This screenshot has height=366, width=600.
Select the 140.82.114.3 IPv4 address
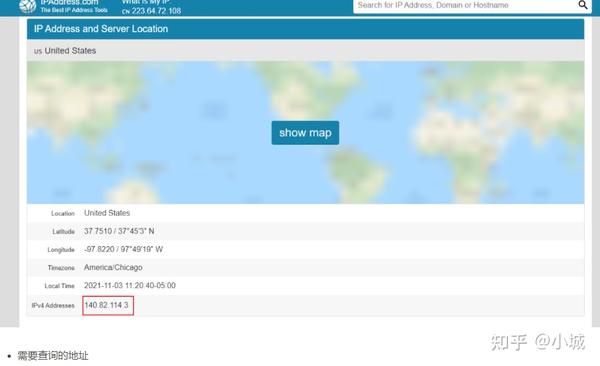[106, 305]
